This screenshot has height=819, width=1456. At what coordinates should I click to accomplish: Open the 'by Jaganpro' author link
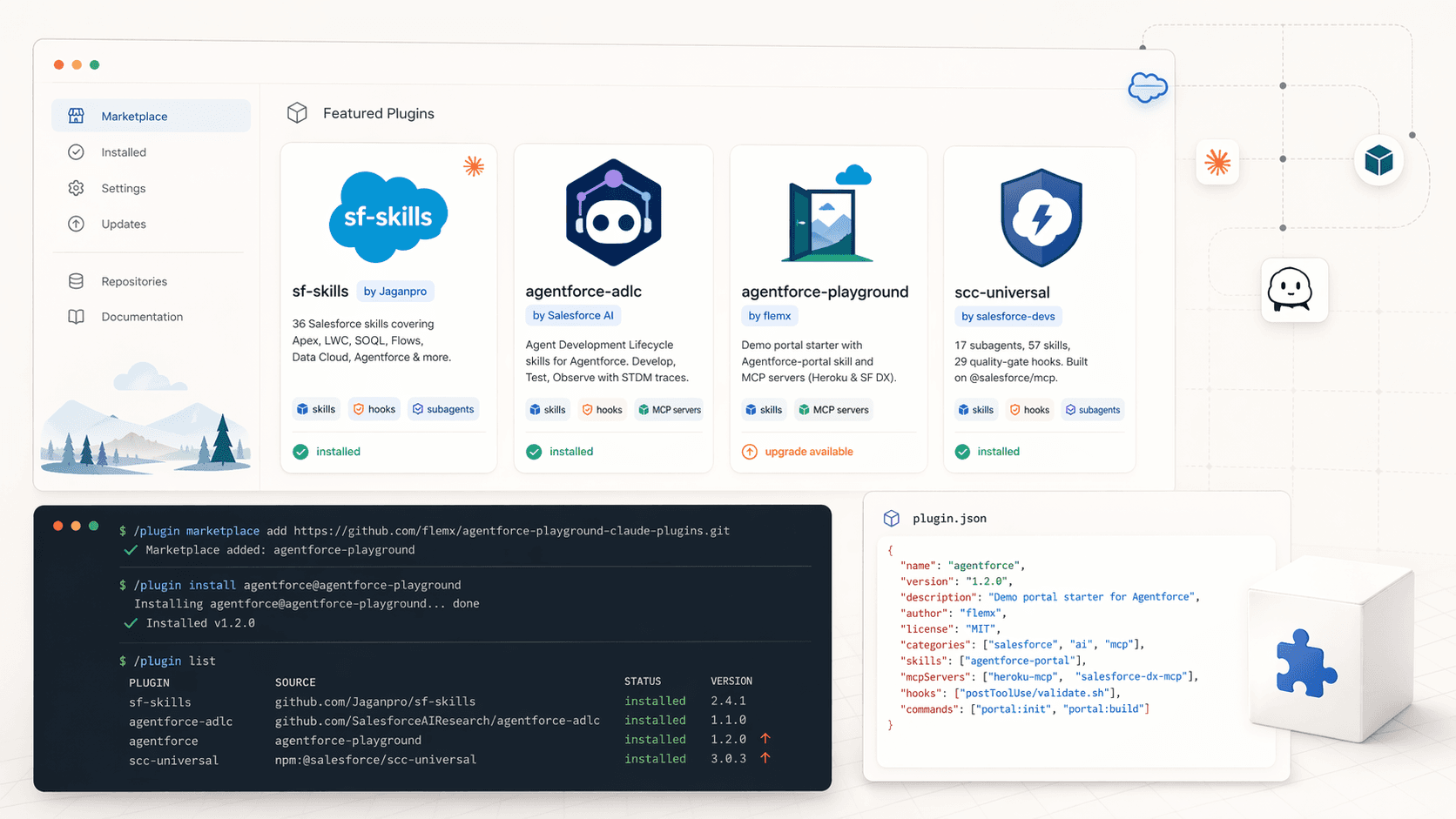point(395,292)
